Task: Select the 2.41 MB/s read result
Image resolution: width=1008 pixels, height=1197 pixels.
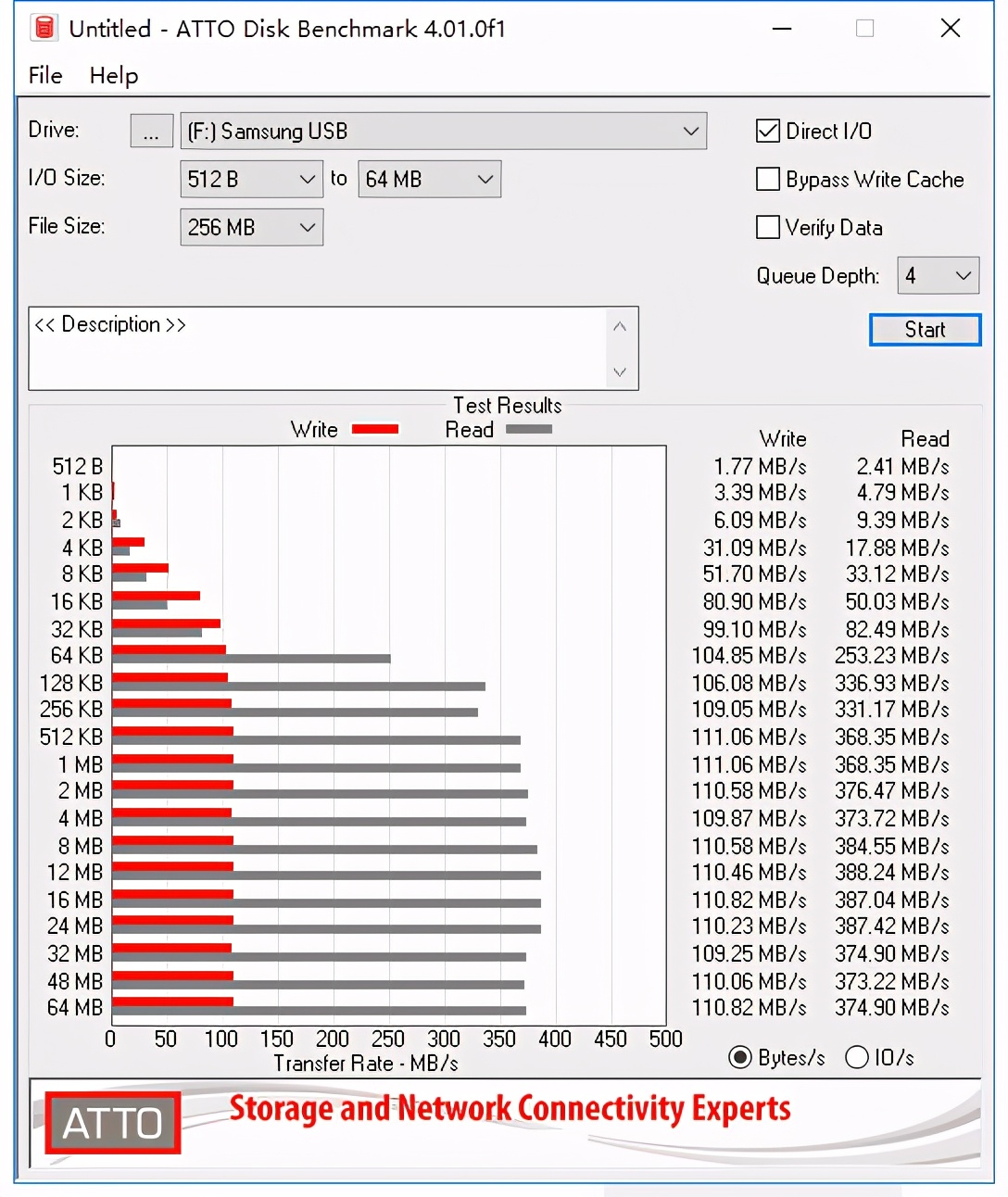Action: pos(902,466)
